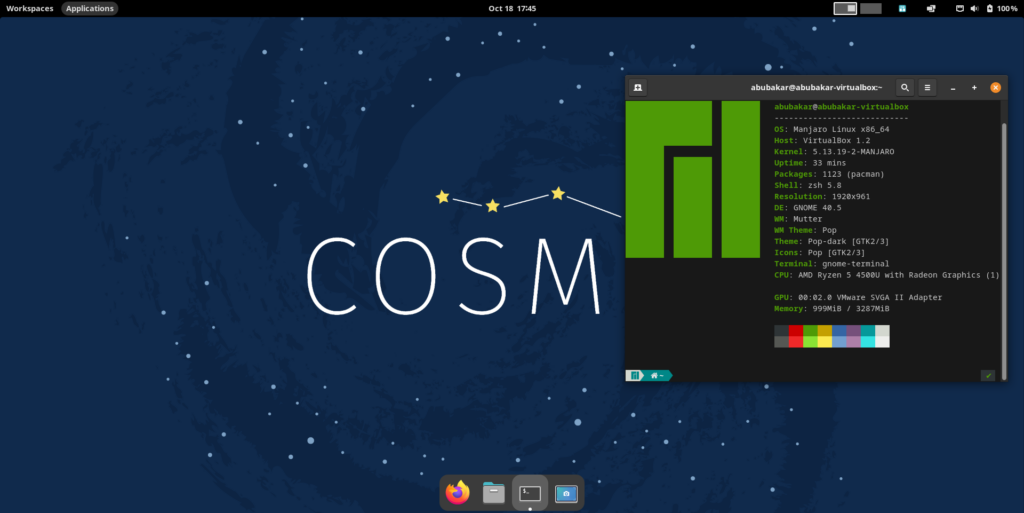This screenshot has width=1024, height=513.
Task: Select the Terminal icon in the dock
Action: click(530, 493)
